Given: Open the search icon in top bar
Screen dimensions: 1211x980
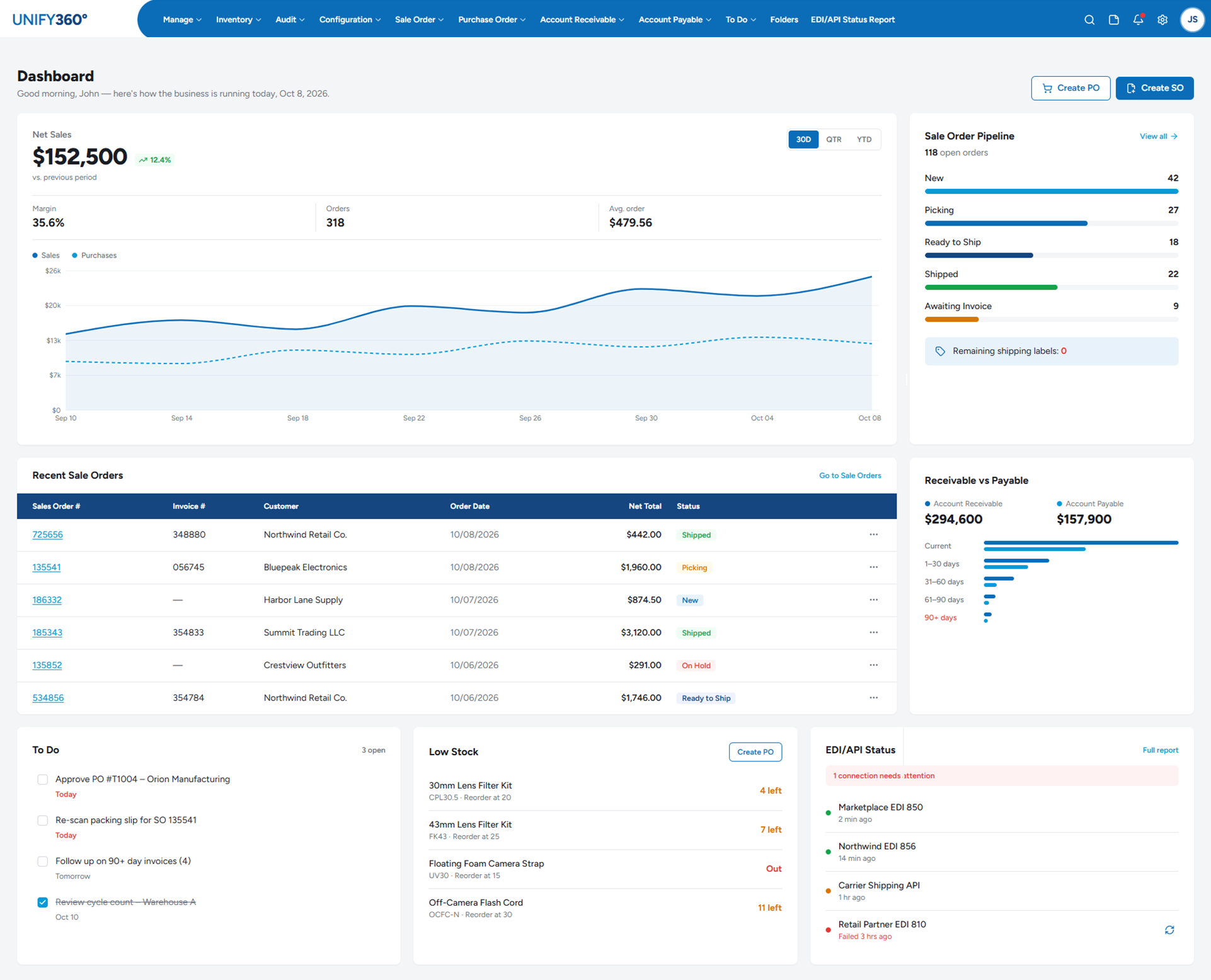Looking at the screenshot, I should point(1089,20).
